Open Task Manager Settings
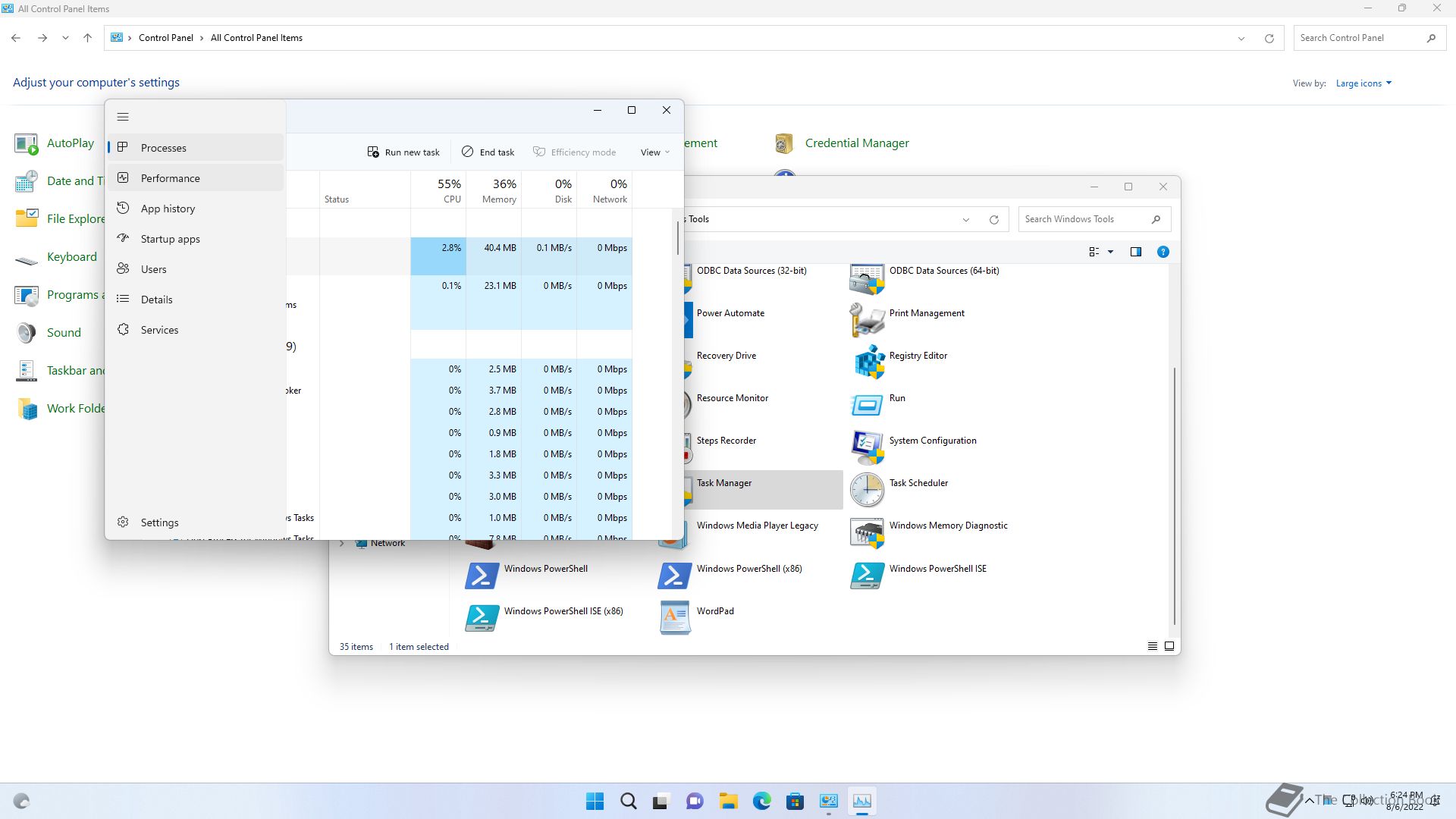 196,522
